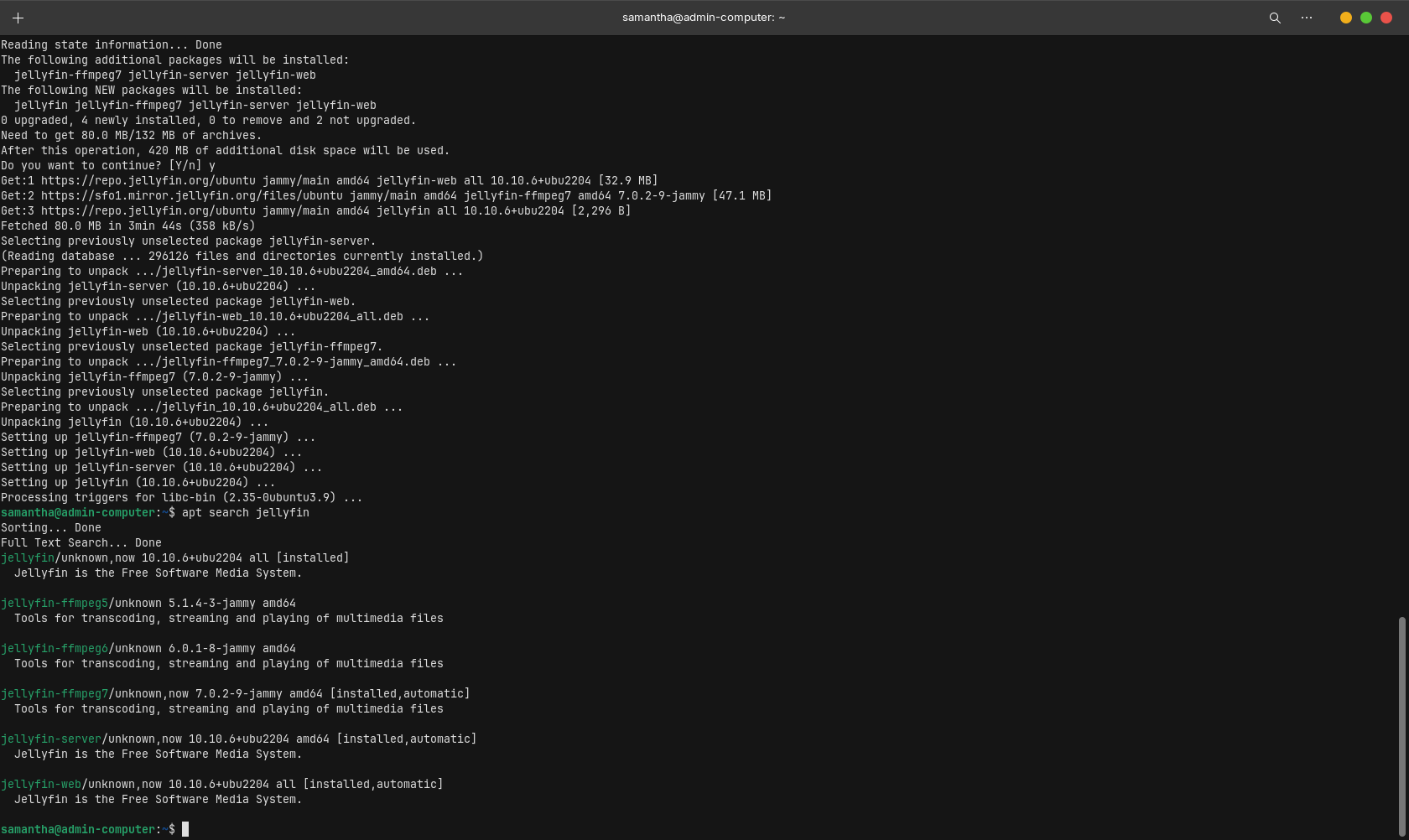
Task: Open the three-dot more options menu
Action: [x=1307, y=18]
